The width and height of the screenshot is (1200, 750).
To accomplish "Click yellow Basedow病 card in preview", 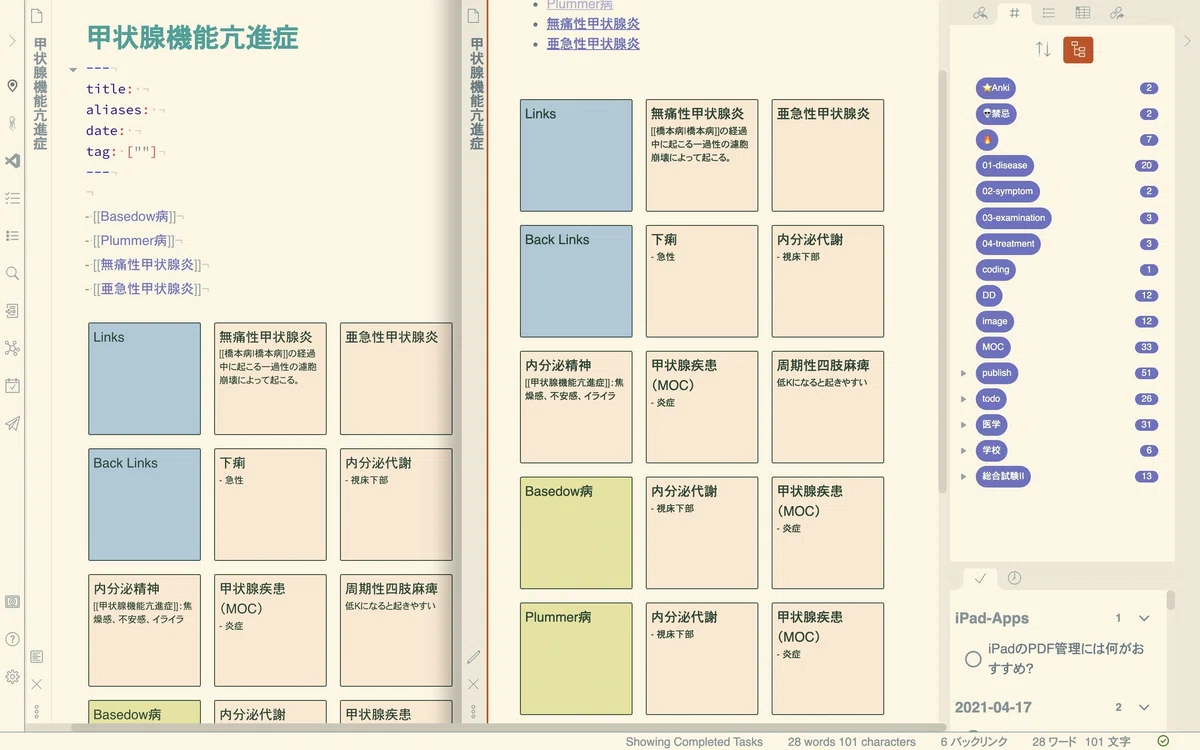I will point(576,533).
